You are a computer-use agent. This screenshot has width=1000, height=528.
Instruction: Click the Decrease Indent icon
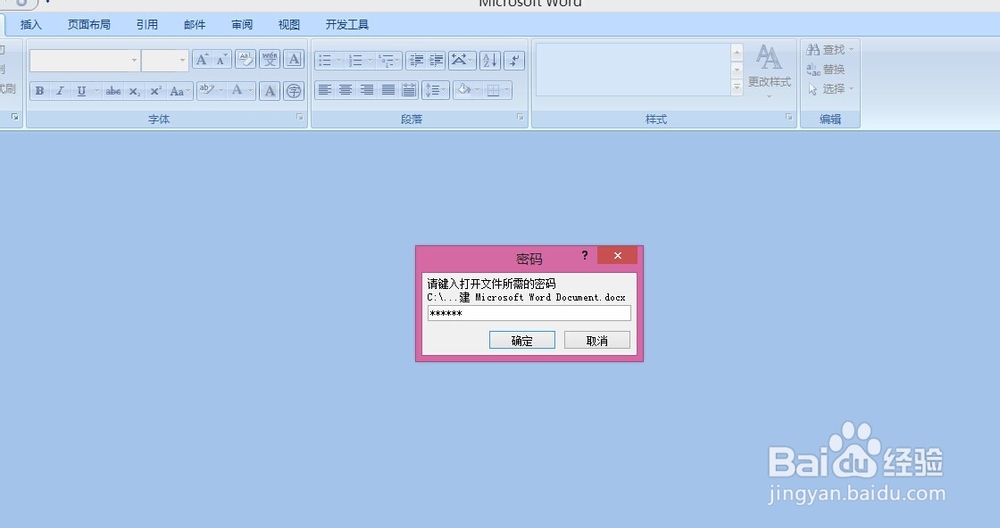[416, 61]
